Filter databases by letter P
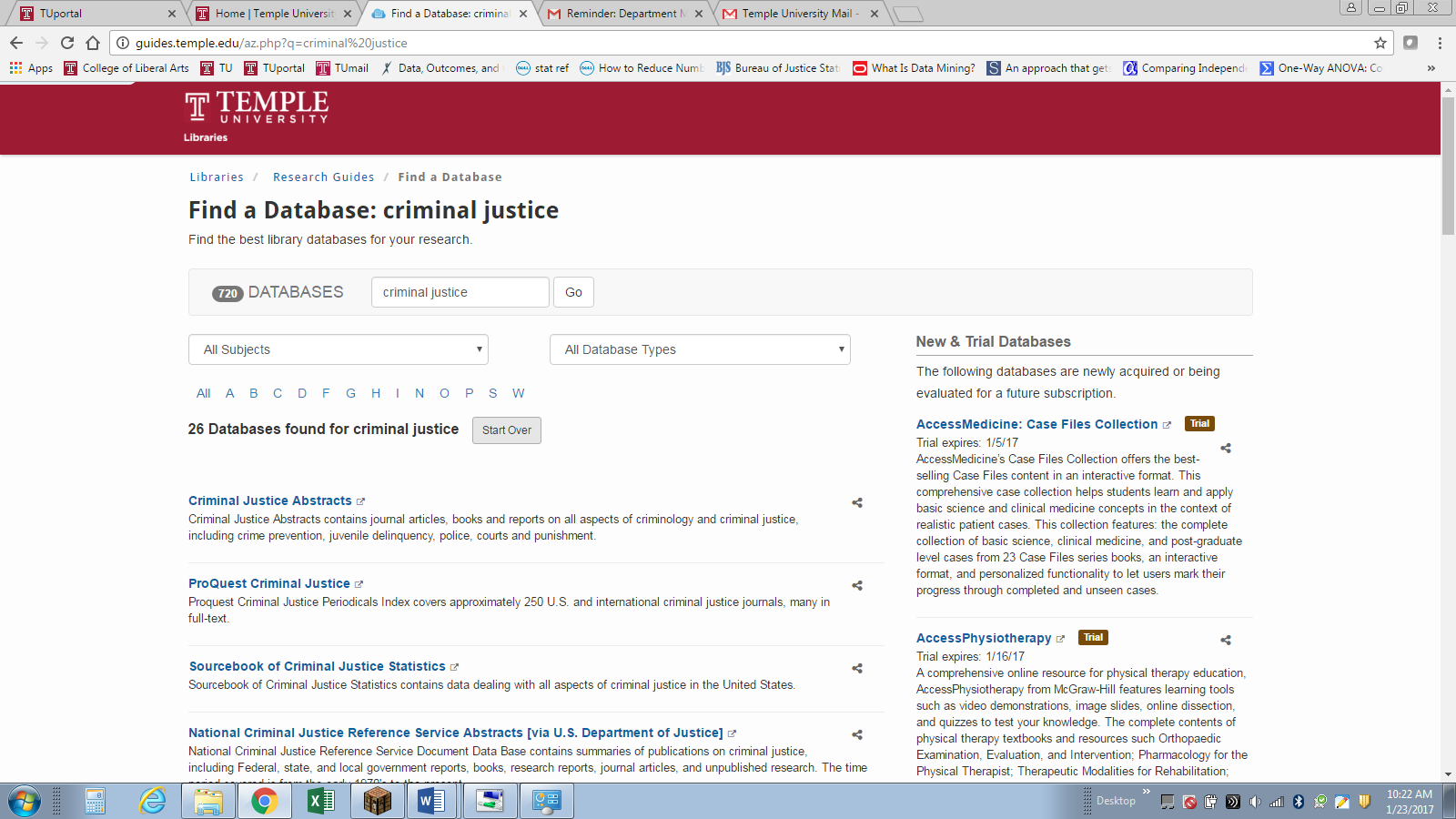 (x=469, y=393)
